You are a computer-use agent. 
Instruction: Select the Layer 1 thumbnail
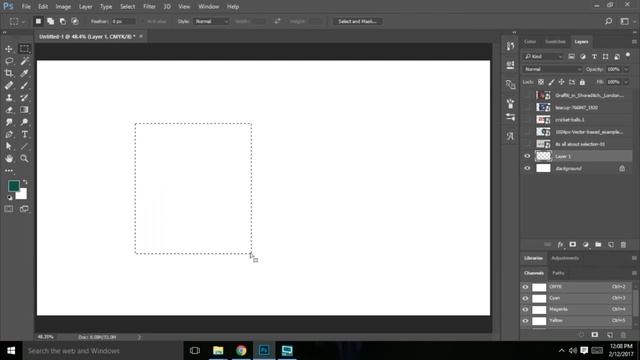(543, 156)
